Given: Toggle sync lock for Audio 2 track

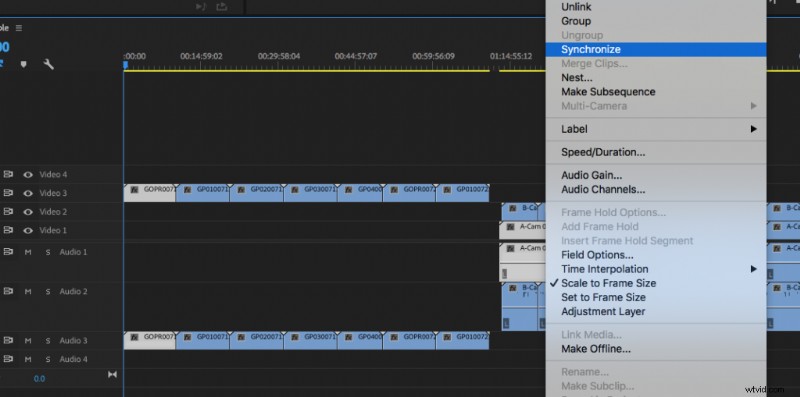Looking at the screenshot, I should coord(8,291).
